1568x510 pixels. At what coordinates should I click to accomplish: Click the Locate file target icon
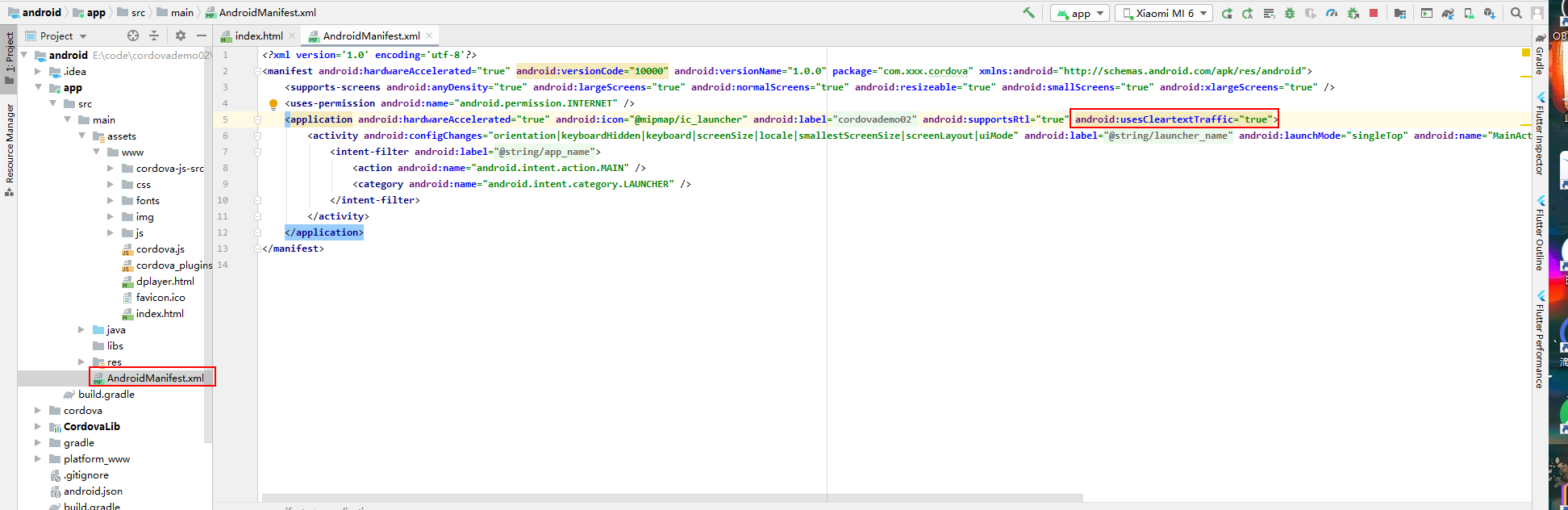133,36
